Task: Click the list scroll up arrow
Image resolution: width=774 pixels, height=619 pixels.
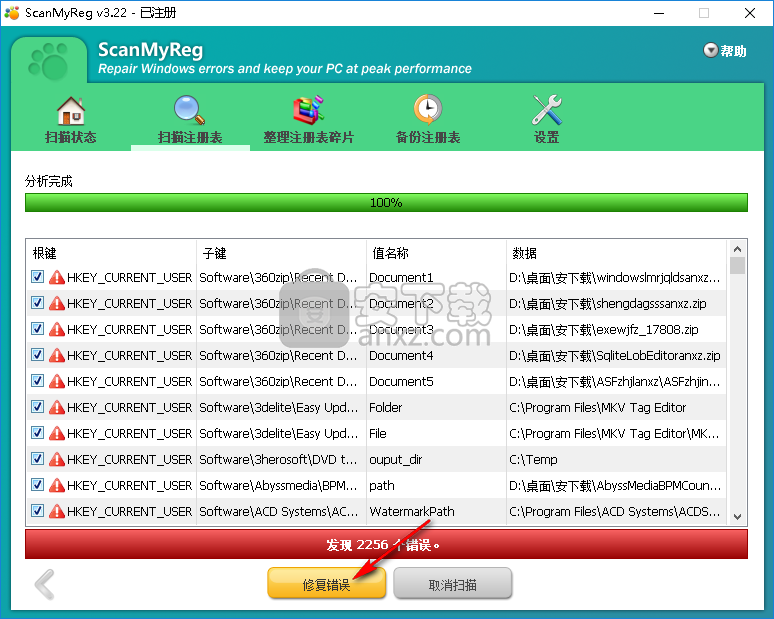Action: coord(737,249)
